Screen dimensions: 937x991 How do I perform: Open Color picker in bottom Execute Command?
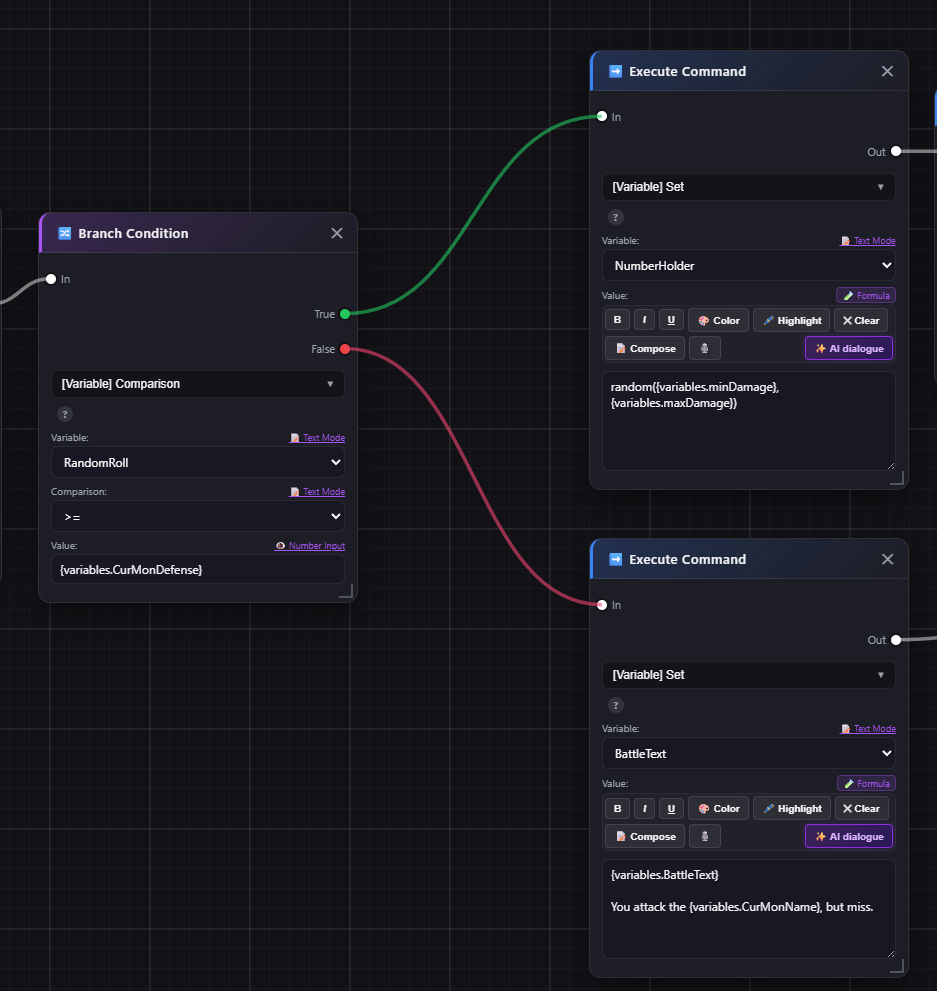point(718,808)
